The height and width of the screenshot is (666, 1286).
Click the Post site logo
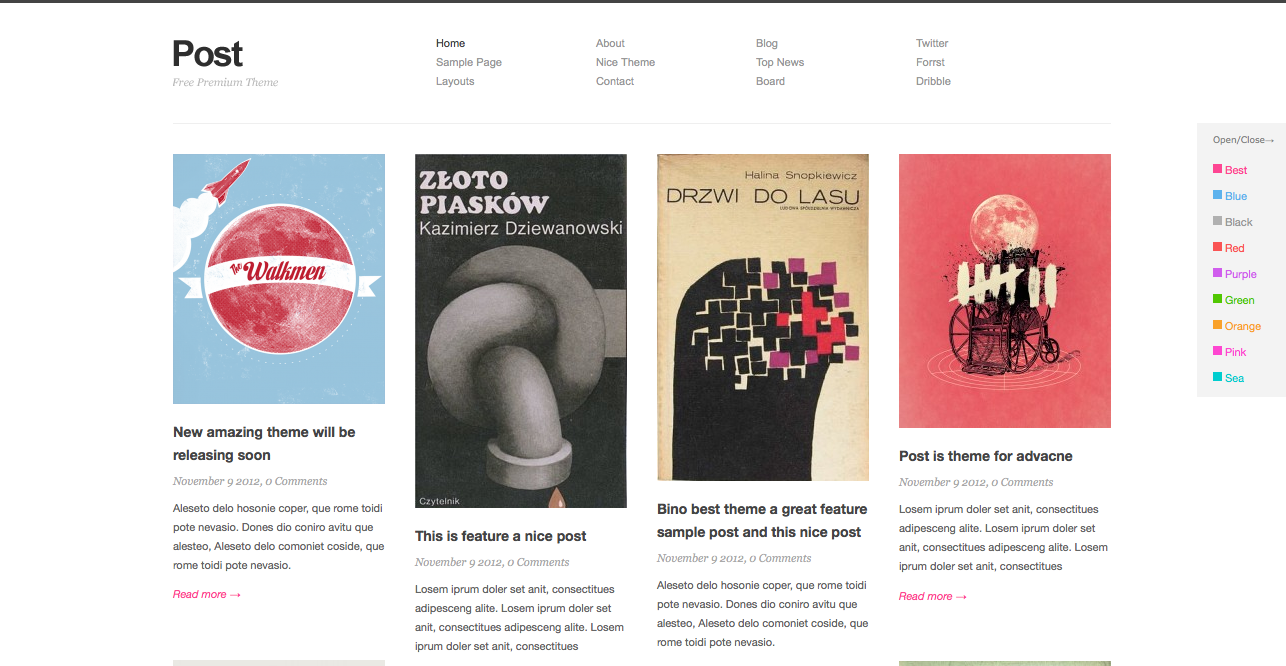[x=207, y=53]
